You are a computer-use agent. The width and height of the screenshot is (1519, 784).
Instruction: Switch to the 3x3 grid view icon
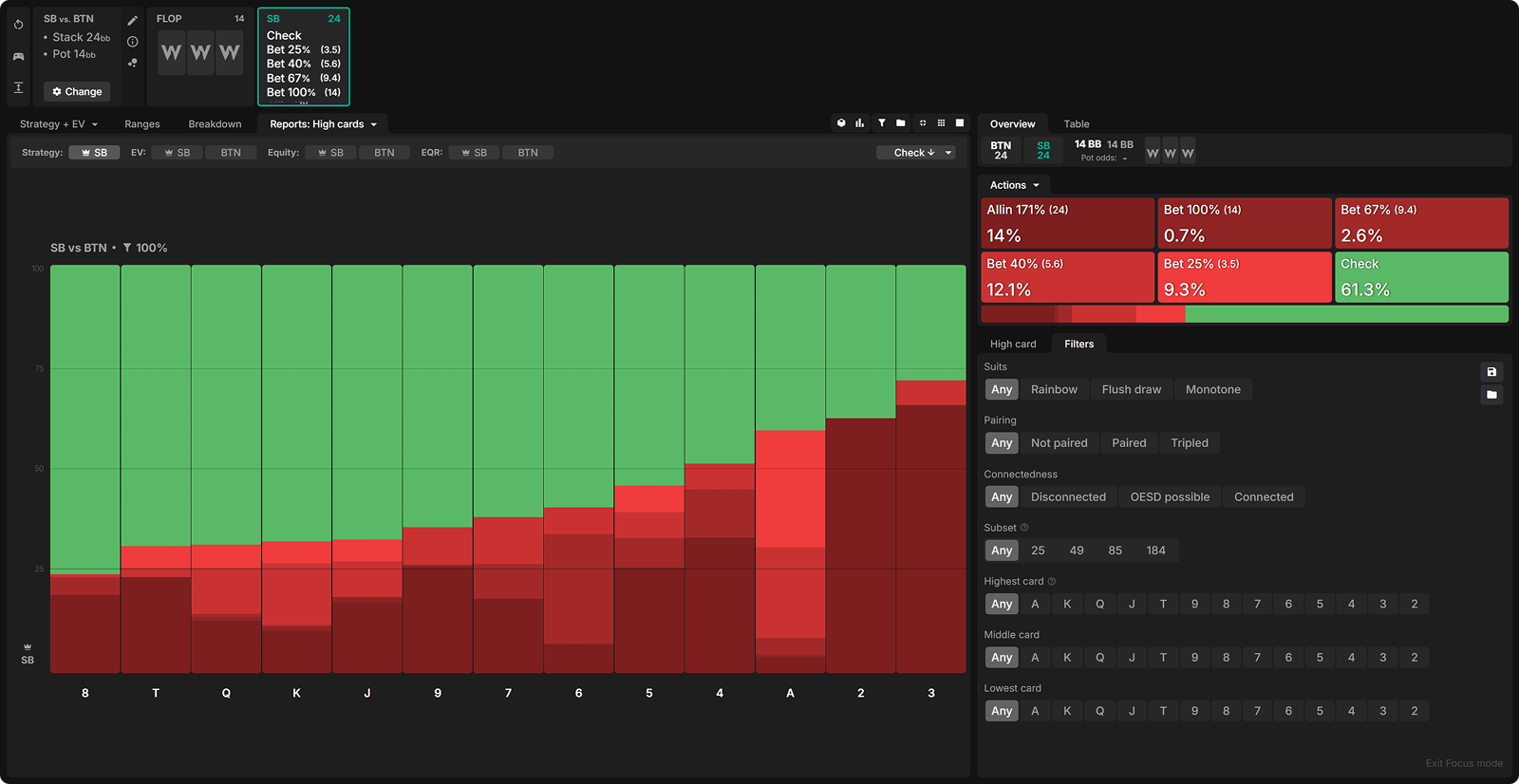[x=941, y=123]
